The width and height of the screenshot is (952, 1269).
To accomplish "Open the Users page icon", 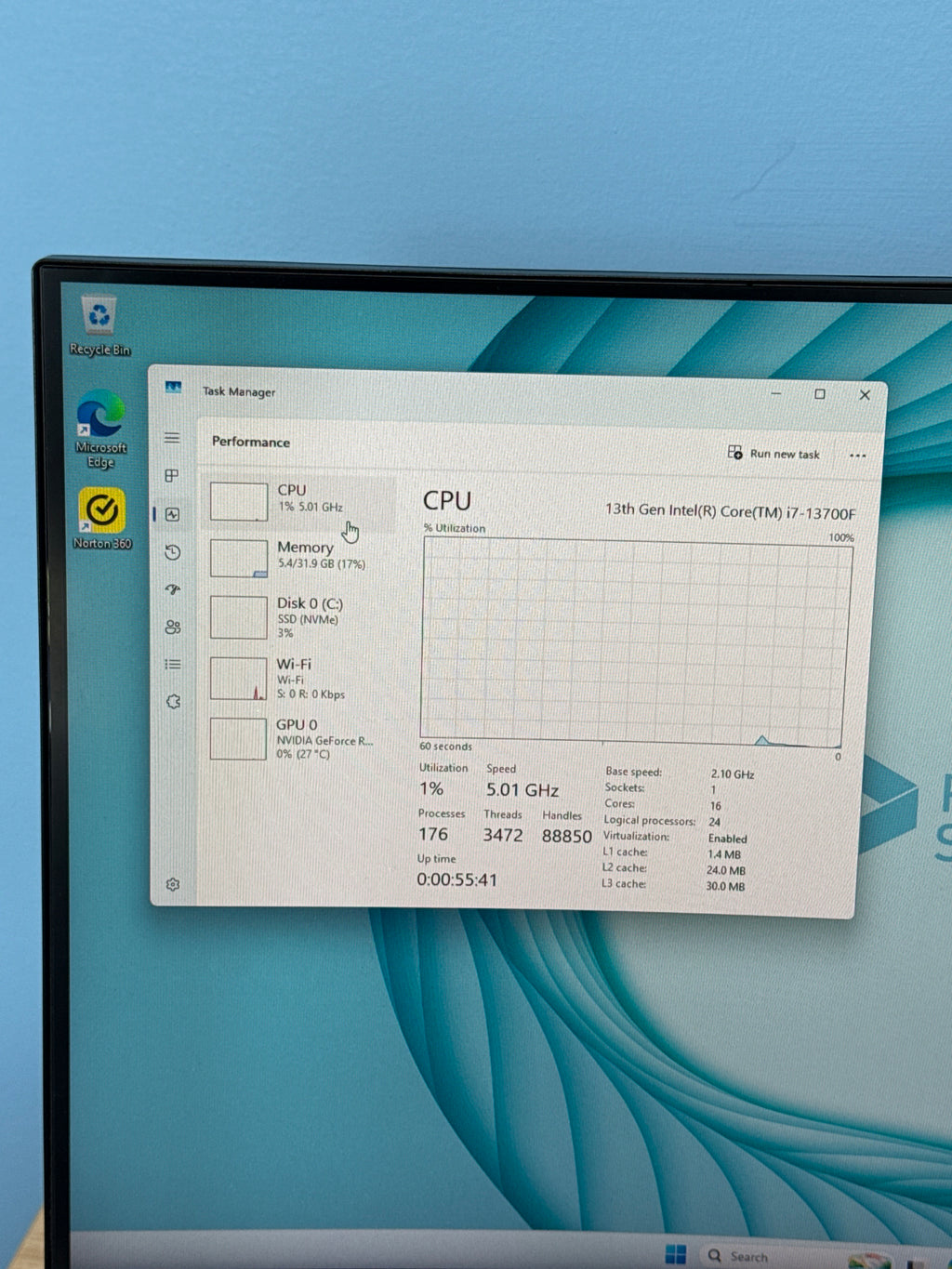I will pyautogui.click(x=172, y=628).
